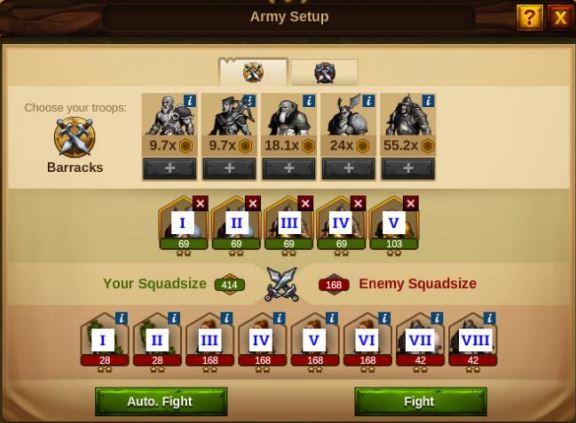
Task: Start battle with the Fight button
Action: tap(421, 402)
